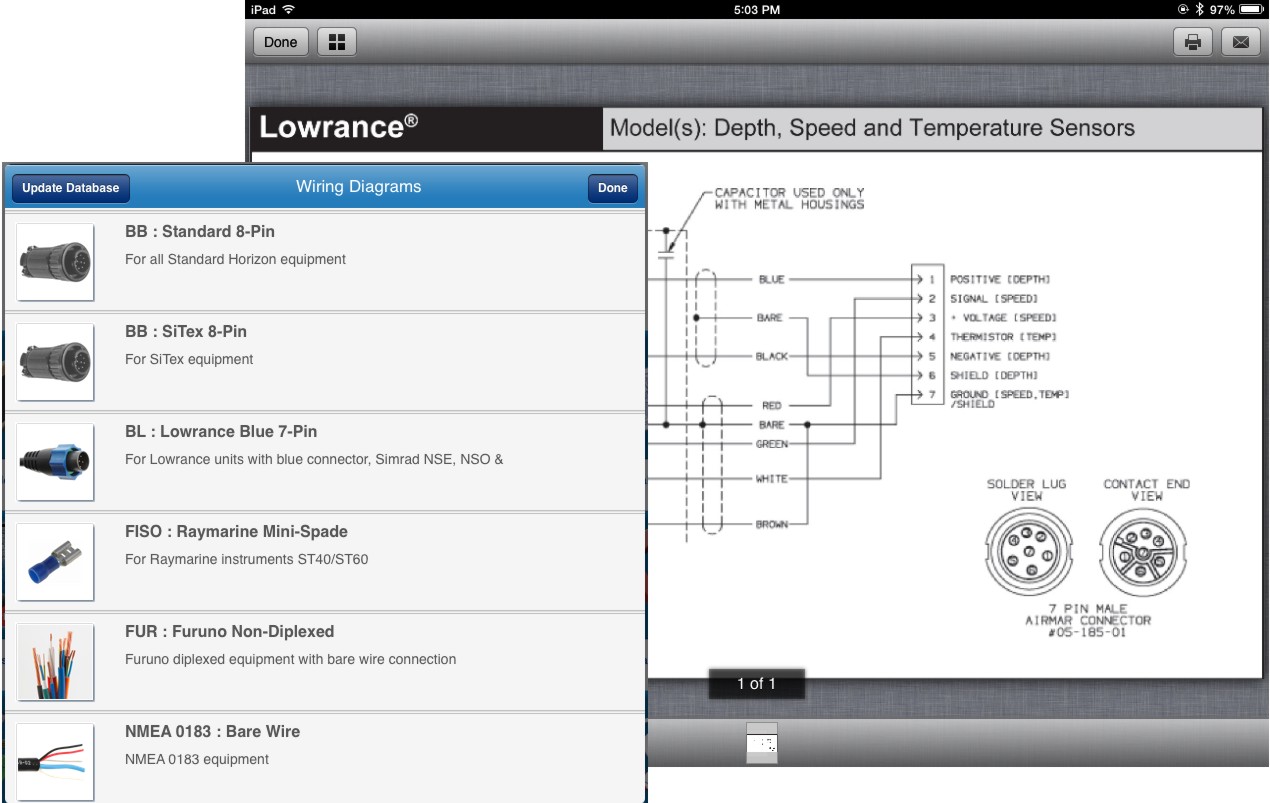Tap the '1 of 1' page indicator

757,684
